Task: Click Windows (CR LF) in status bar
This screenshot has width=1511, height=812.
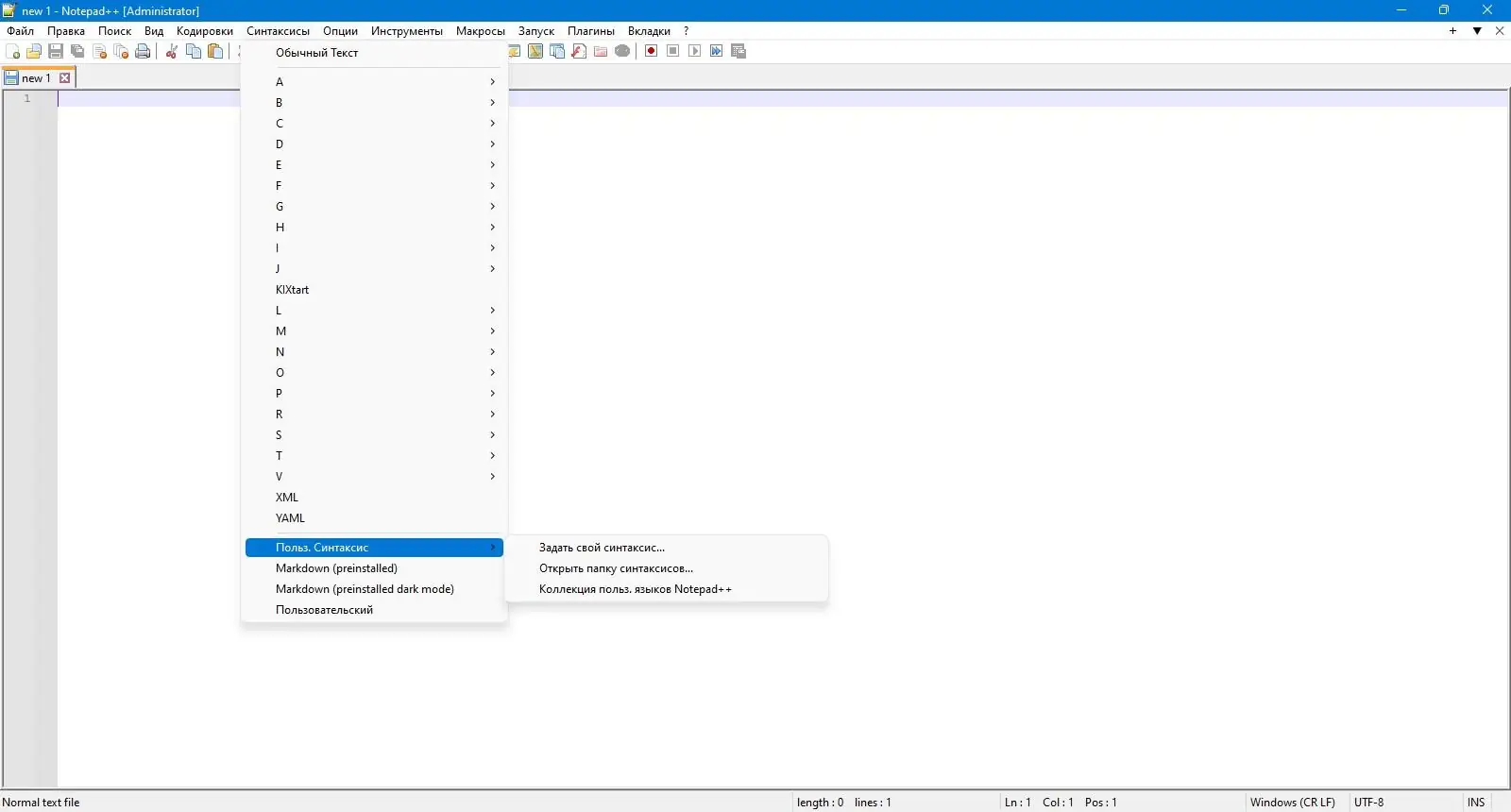Action: [x=1293, y=803]
